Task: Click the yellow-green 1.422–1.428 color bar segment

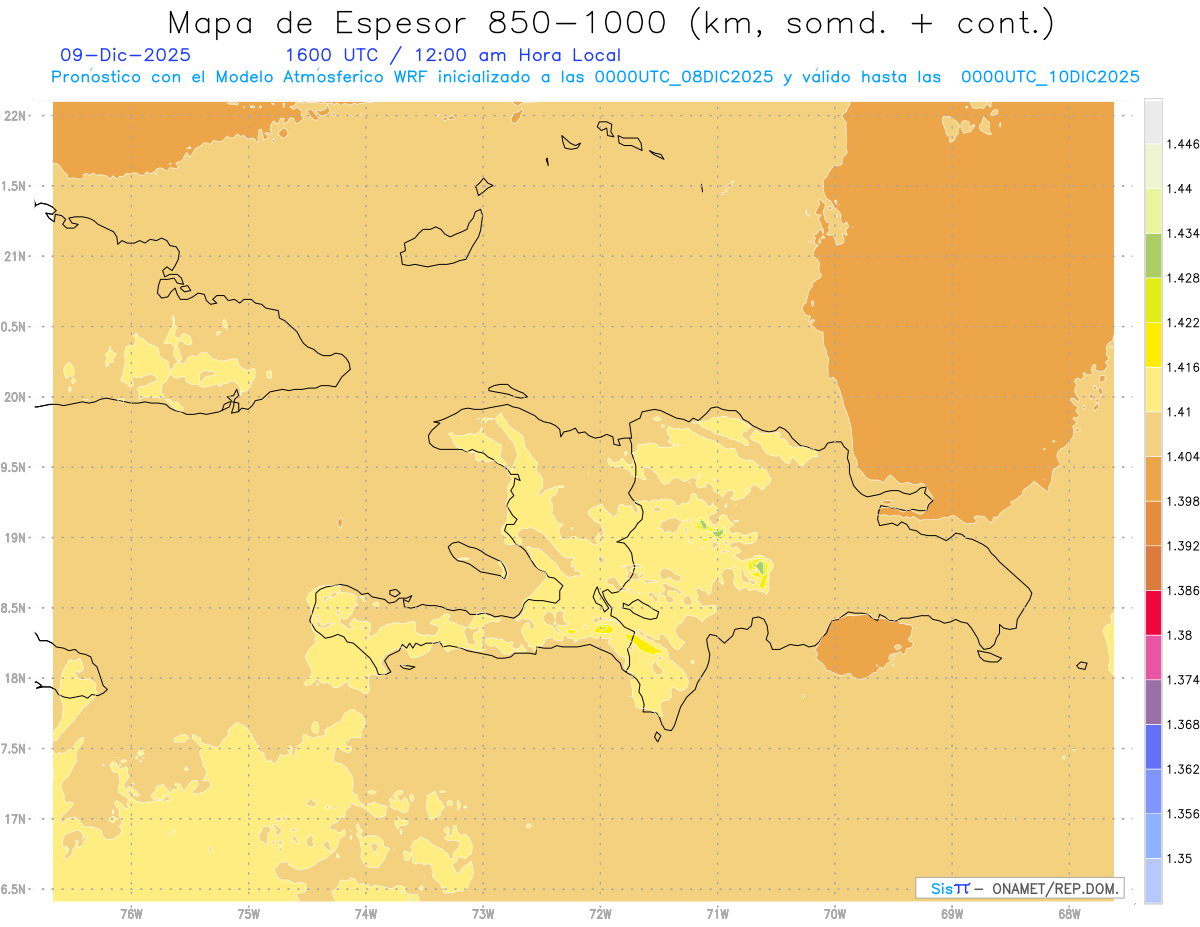Action: [x=1153, y=300]
